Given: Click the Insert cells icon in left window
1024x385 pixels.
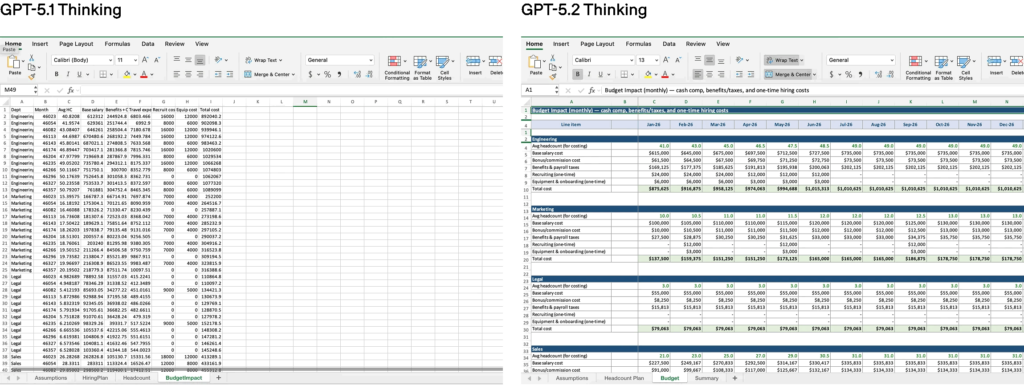Looking at the screenshot, I should pos(473,61).
